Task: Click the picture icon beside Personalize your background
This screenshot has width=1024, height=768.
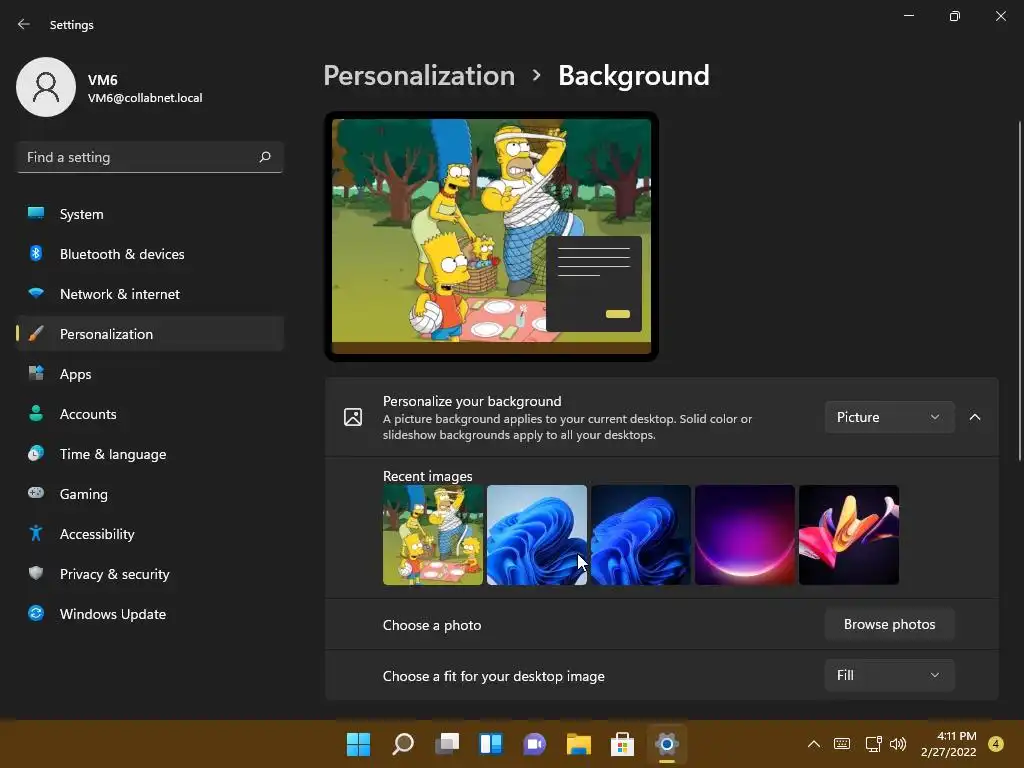Action: [353, 417]
